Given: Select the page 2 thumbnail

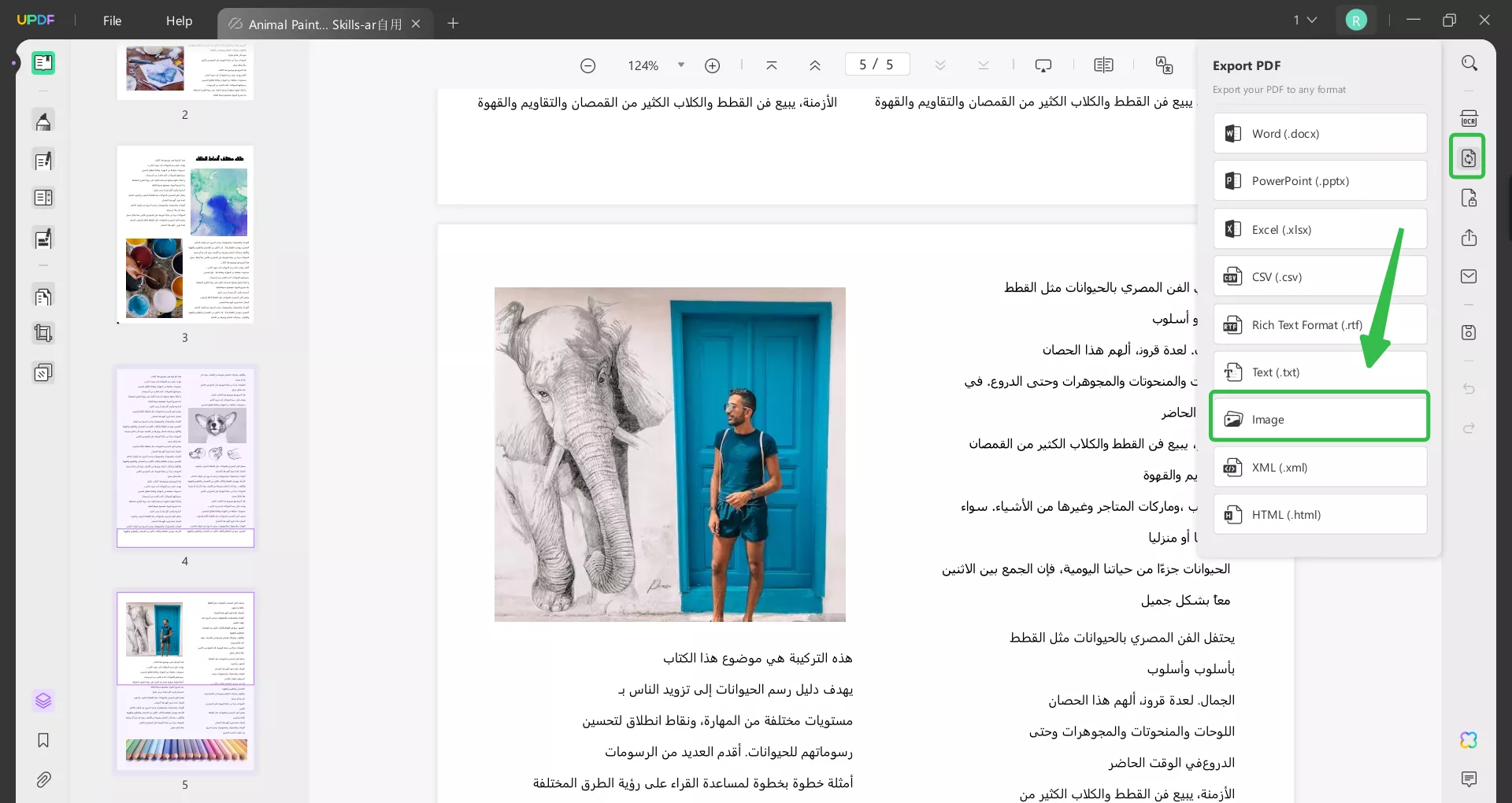Looking at the screenshot, I should pos(185,71).
